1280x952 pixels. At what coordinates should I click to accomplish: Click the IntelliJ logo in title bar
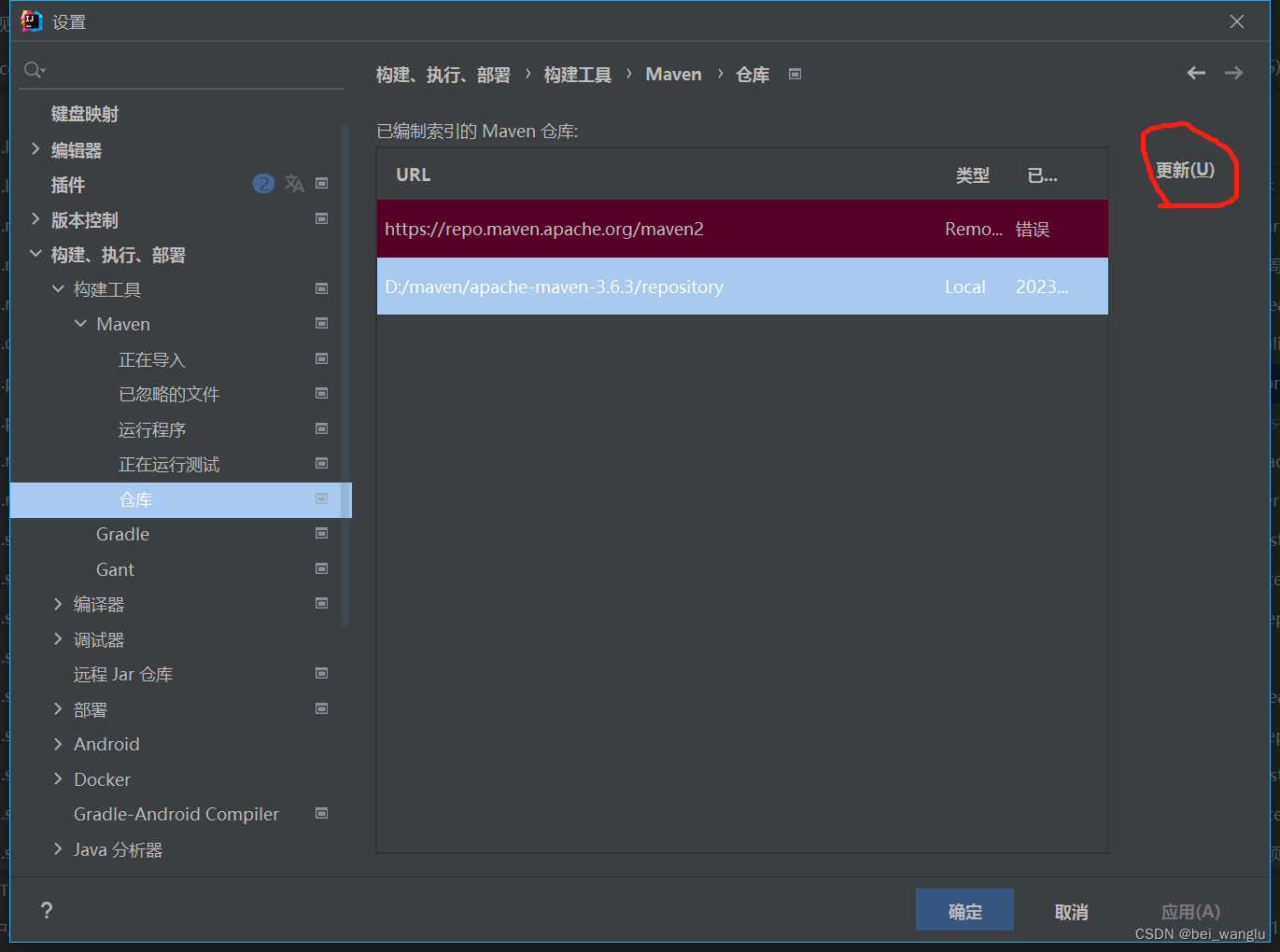coord(32,21)
